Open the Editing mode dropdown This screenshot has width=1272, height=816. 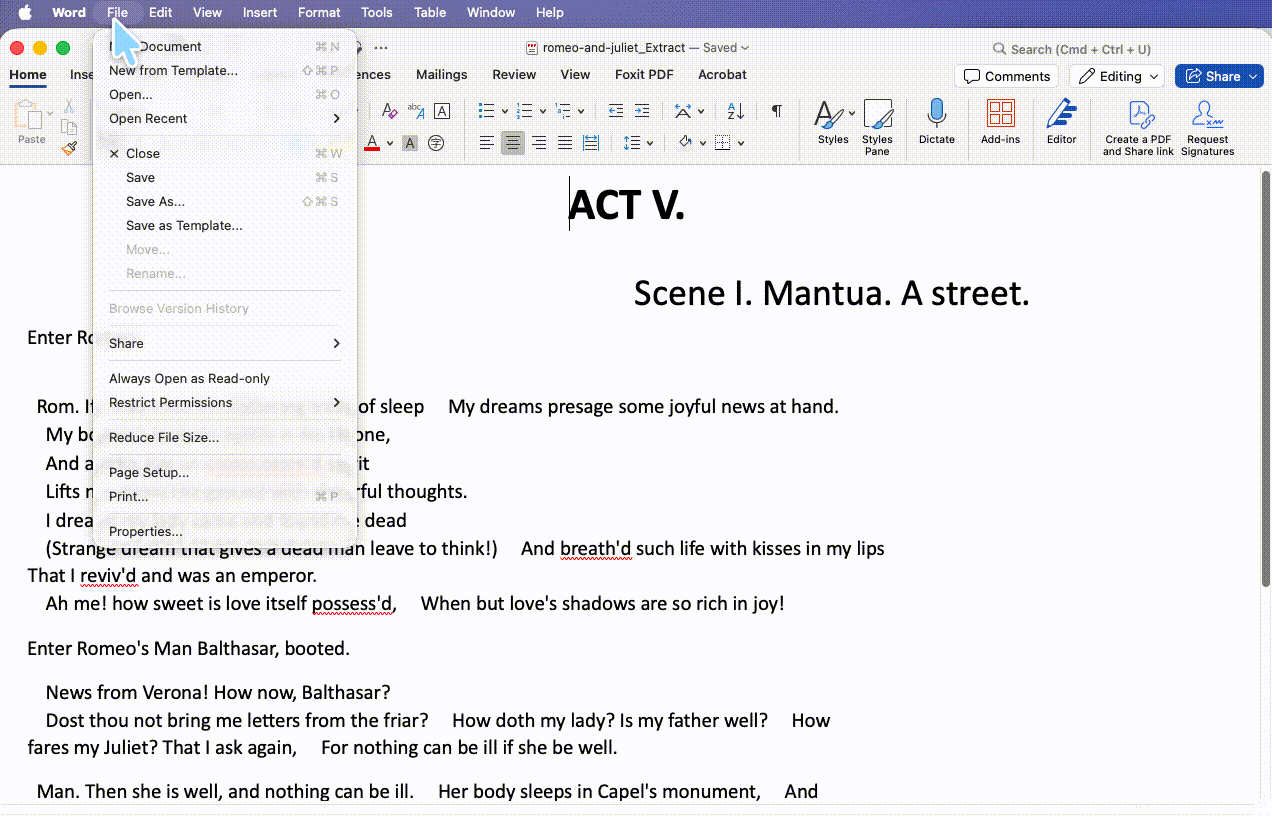(x=1118, y=76)
